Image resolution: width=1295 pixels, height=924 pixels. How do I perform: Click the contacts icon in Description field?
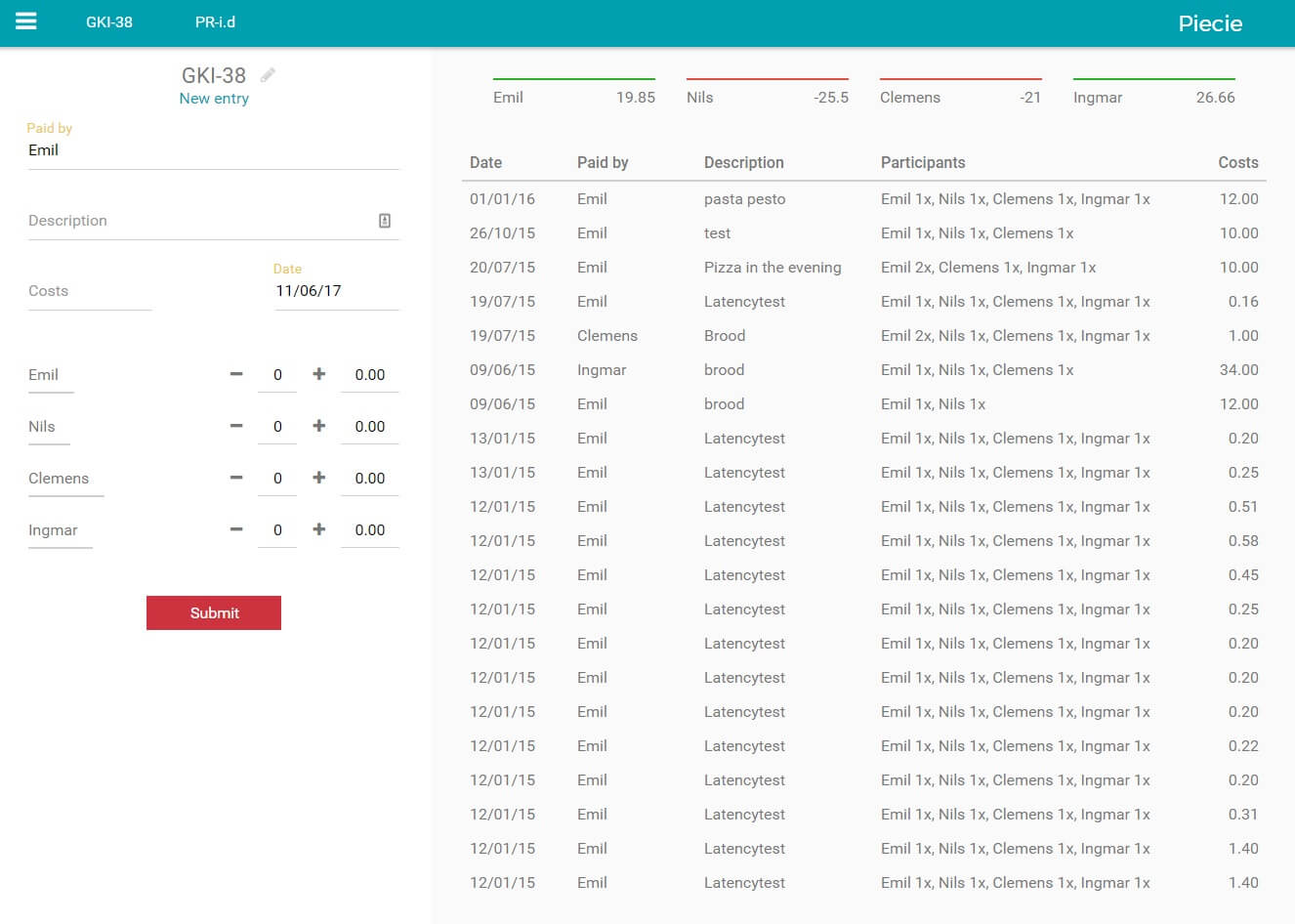(x=385, y=221)
